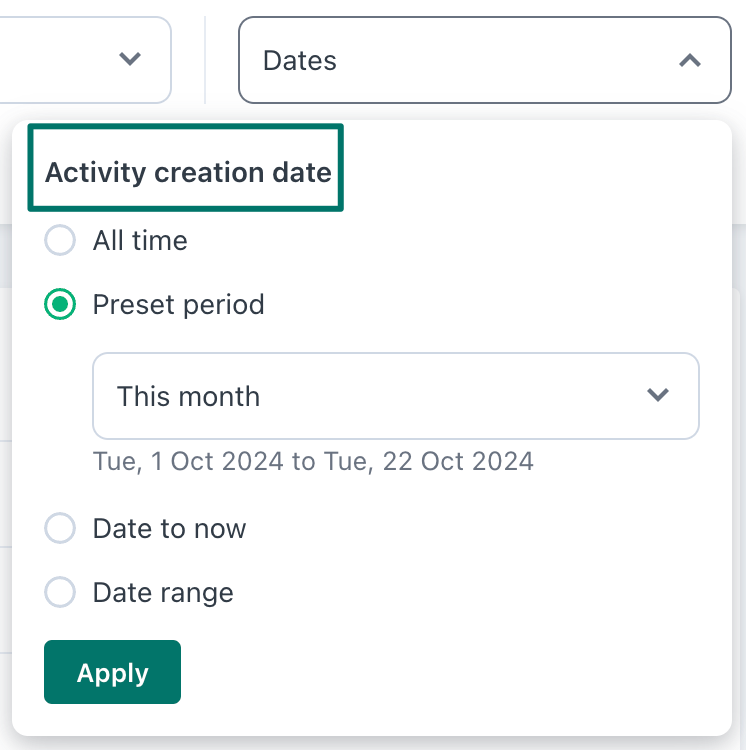Apply the selected date filter
The height and width of the screenshot is (750, 746).
pyautogui.click(x=112, y=672)
